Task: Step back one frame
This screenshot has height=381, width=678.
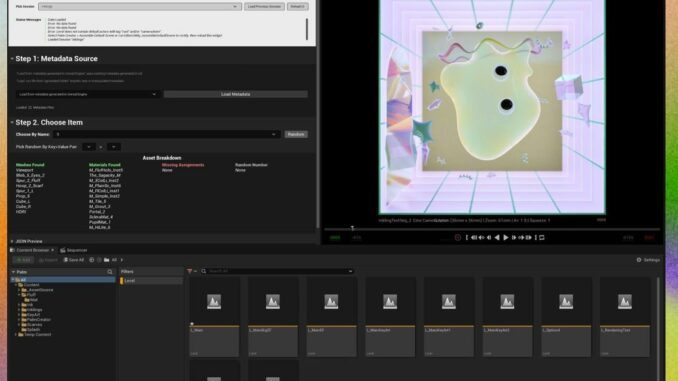Action: 489,237
